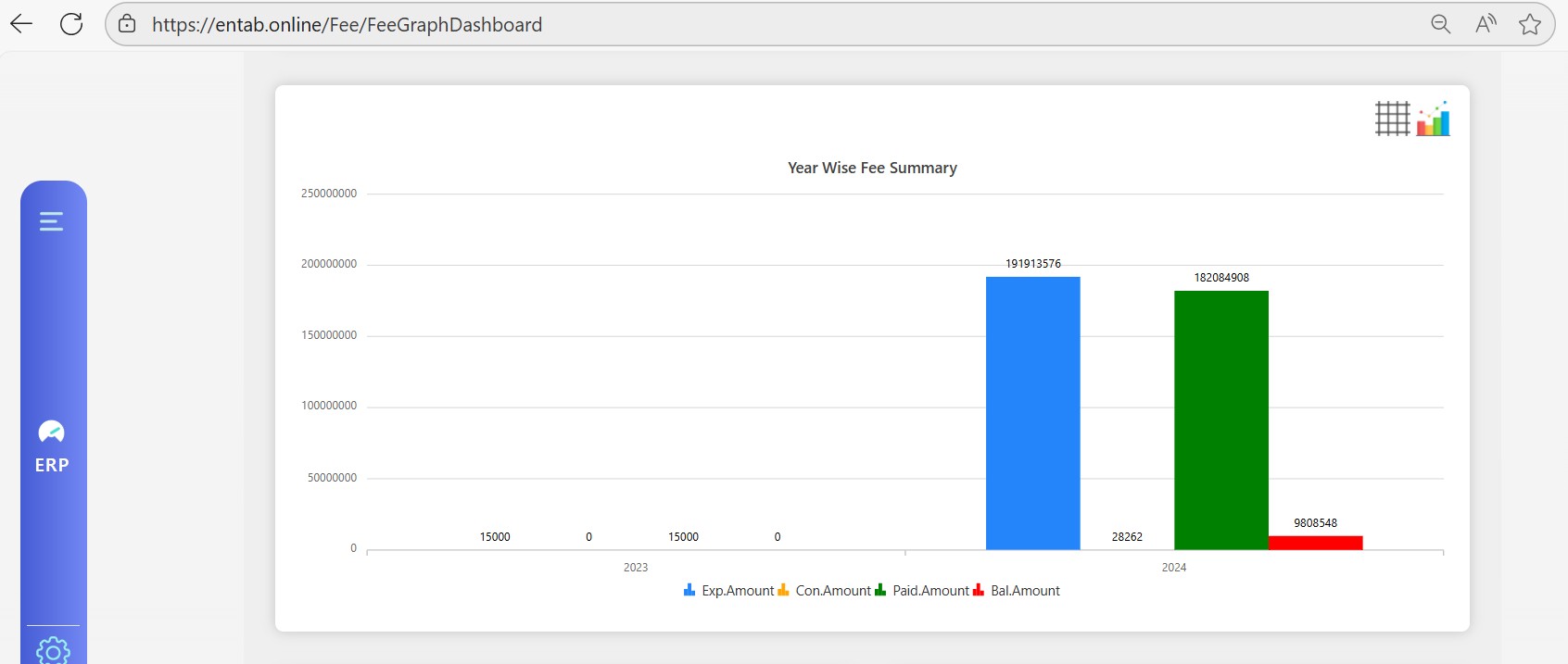Screen dimensions: 1568x664
Task: Click the blue 2024 Exp.Amount bar
Action: 1032,412
